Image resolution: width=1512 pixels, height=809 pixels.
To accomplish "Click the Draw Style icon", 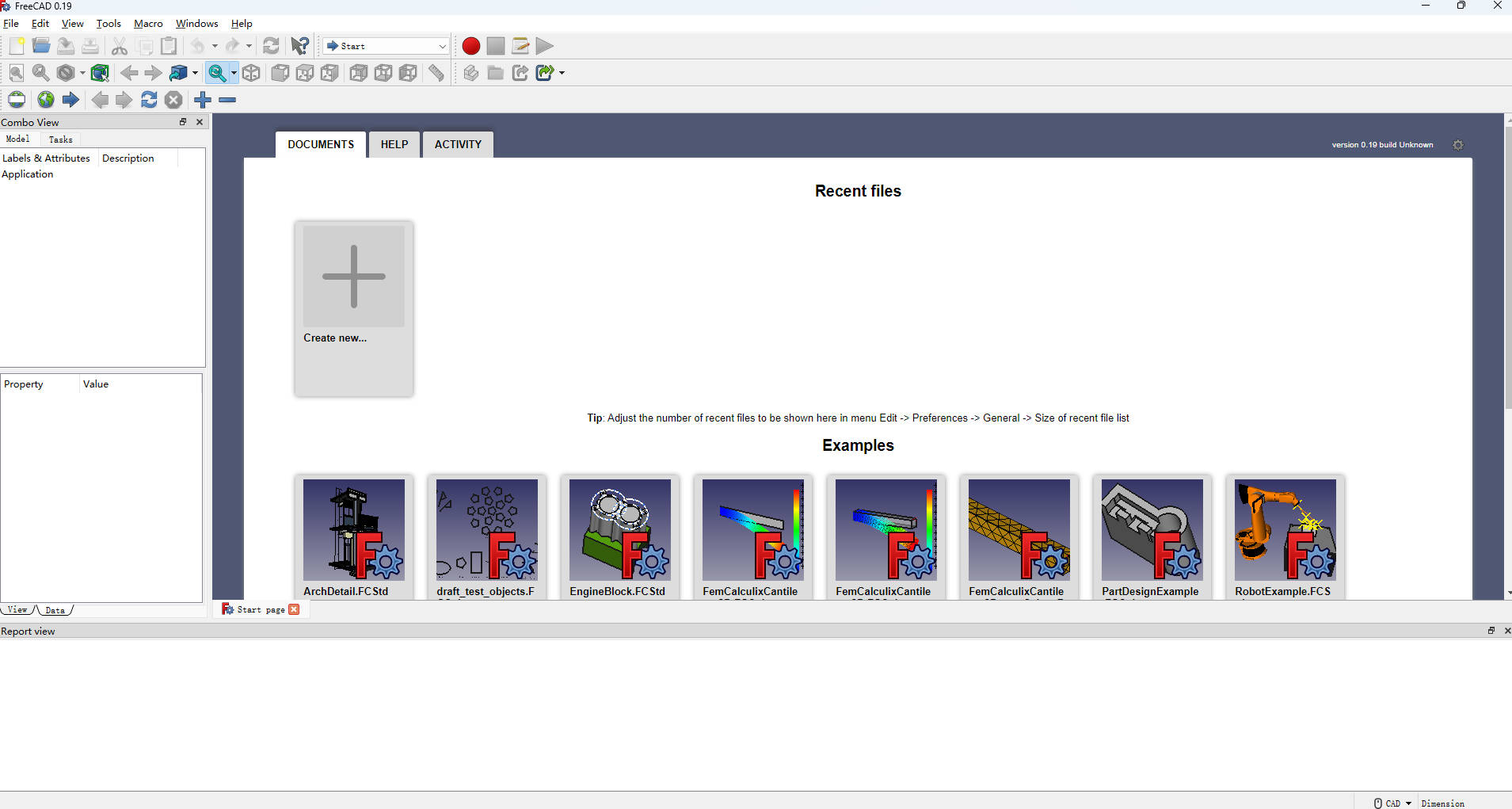I will [66, 73].
